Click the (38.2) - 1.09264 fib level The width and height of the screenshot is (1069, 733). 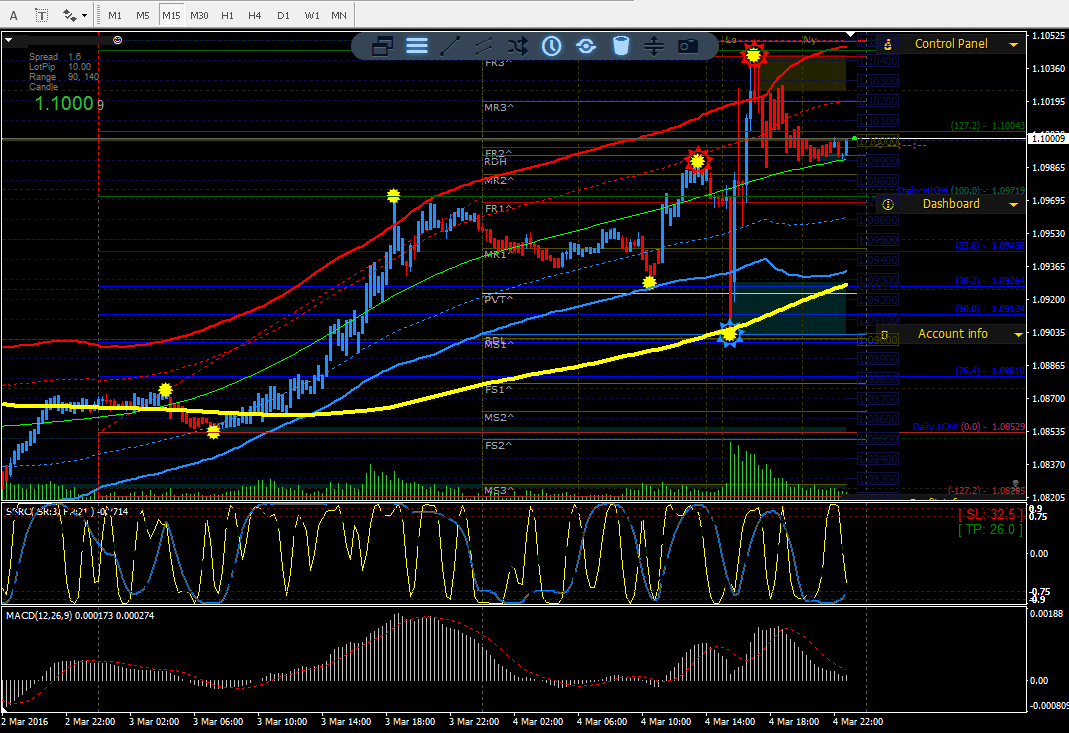coord(989,280)
